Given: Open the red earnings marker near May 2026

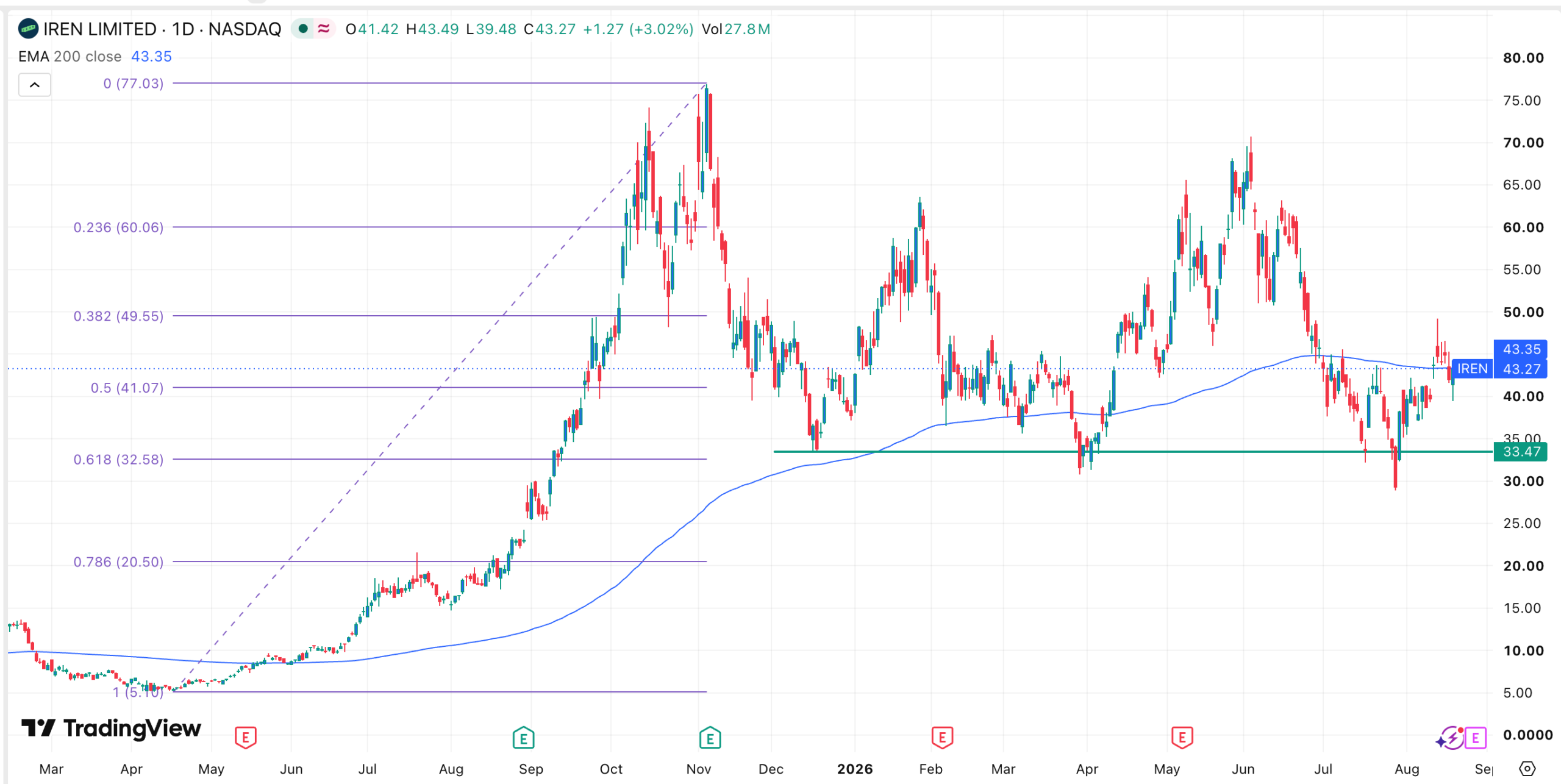Looking at the screenshot, I should coord(1182,738).
